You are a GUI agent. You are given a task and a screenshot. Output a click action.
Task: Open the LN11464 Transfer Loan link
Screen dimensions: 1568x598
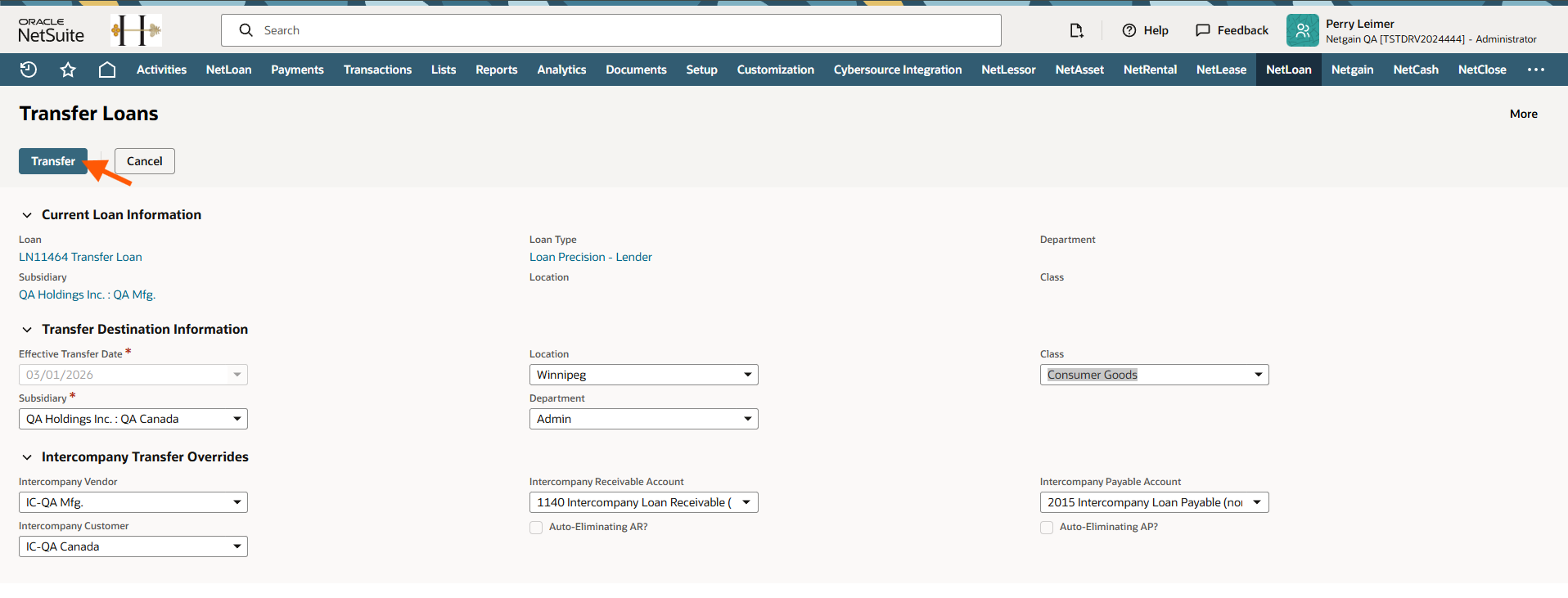click(80, 257)
